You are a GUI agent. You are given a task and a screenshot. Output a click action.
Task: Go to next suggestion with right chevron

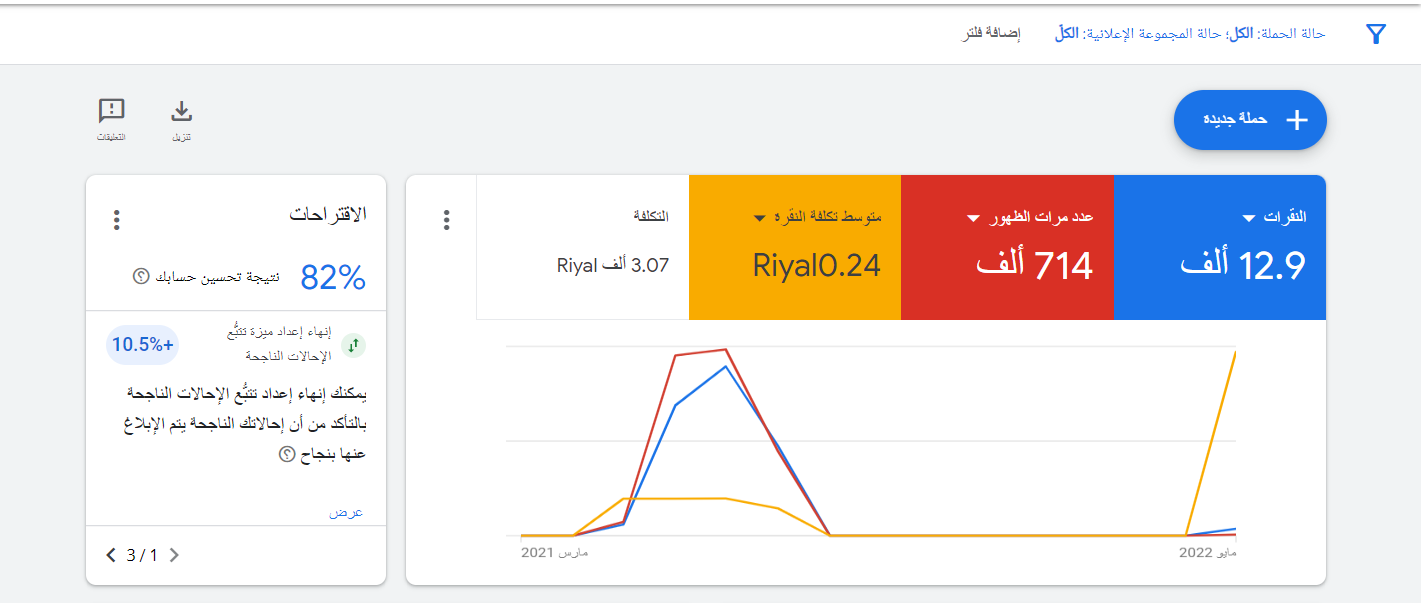174,555
